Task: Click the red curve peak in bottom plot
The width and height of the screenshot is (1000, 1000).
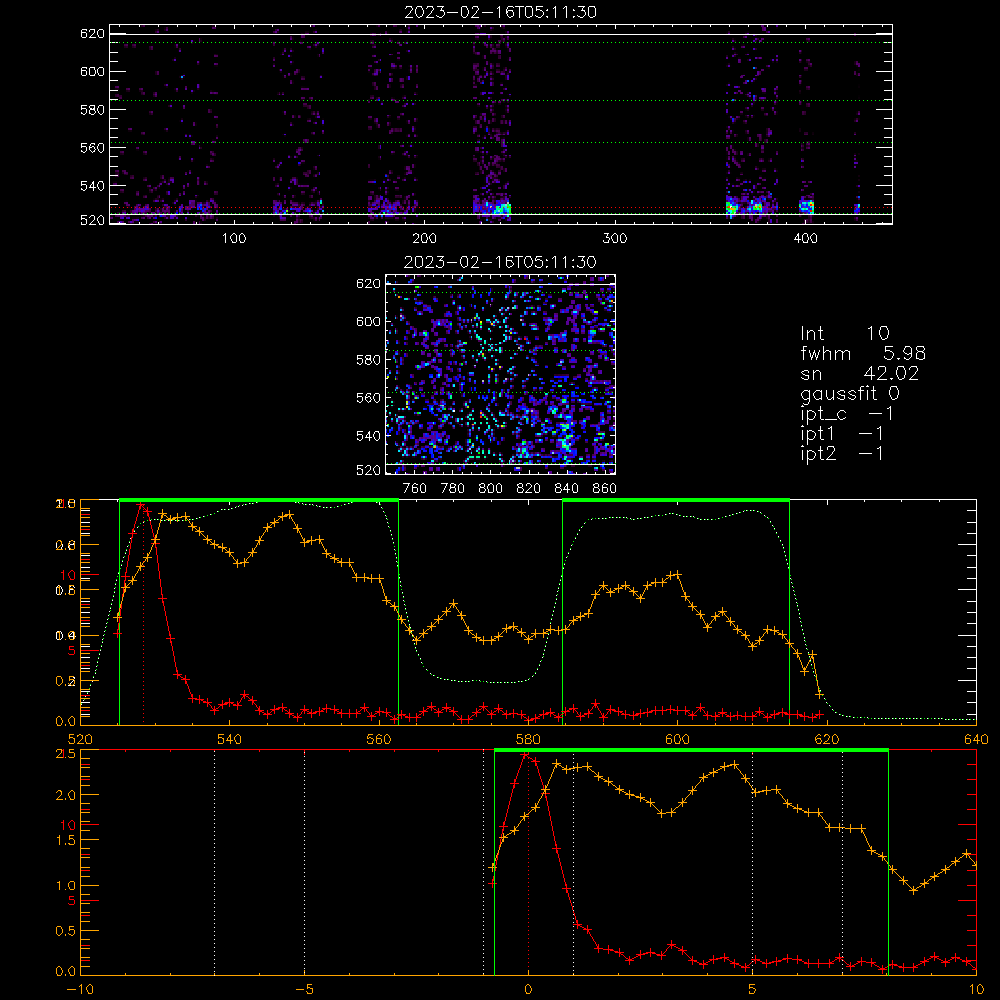Action: coord(525,755)
